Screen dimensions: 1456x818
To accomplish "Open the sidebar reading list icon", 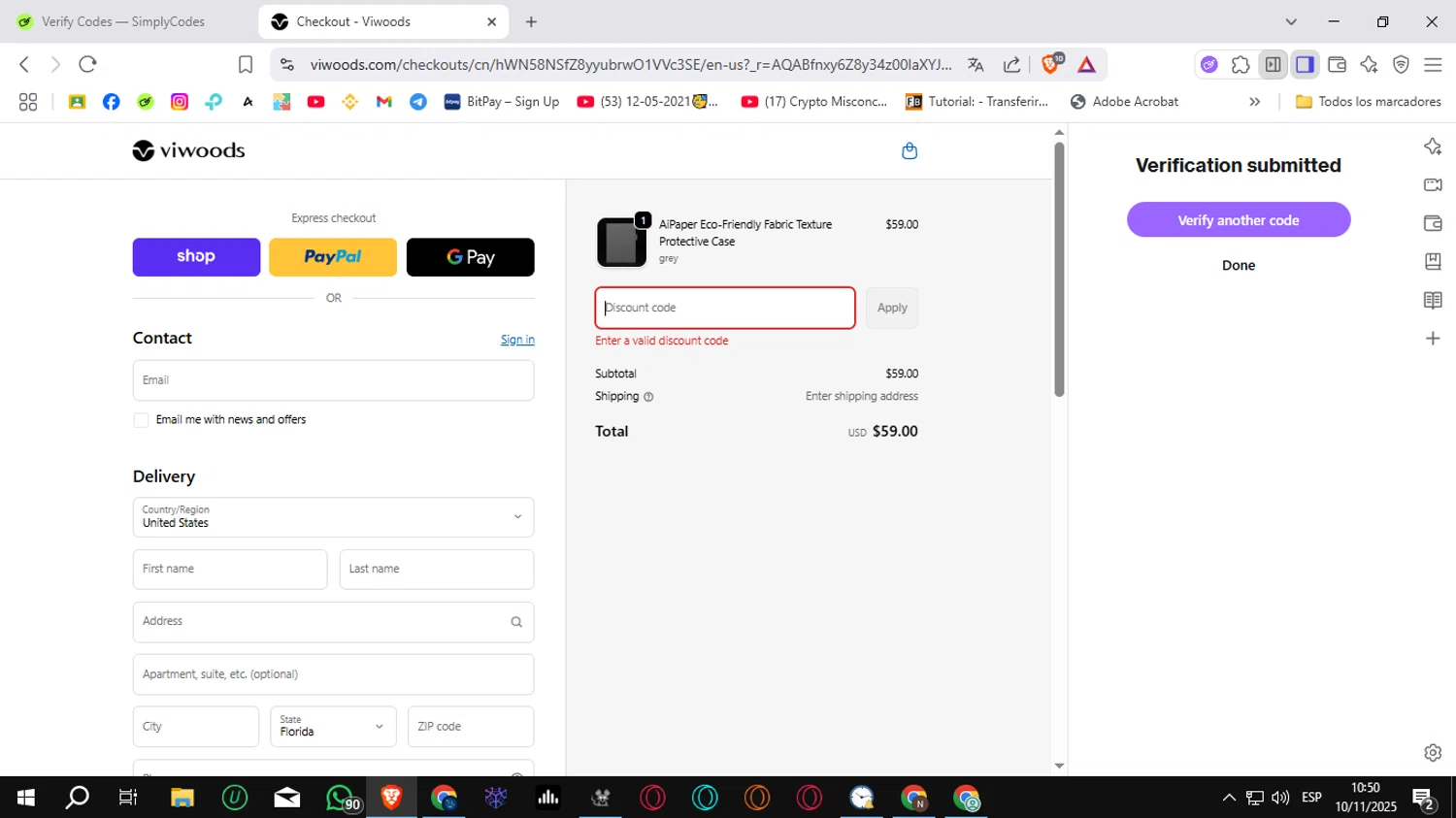I will [x=1433, y=300].
